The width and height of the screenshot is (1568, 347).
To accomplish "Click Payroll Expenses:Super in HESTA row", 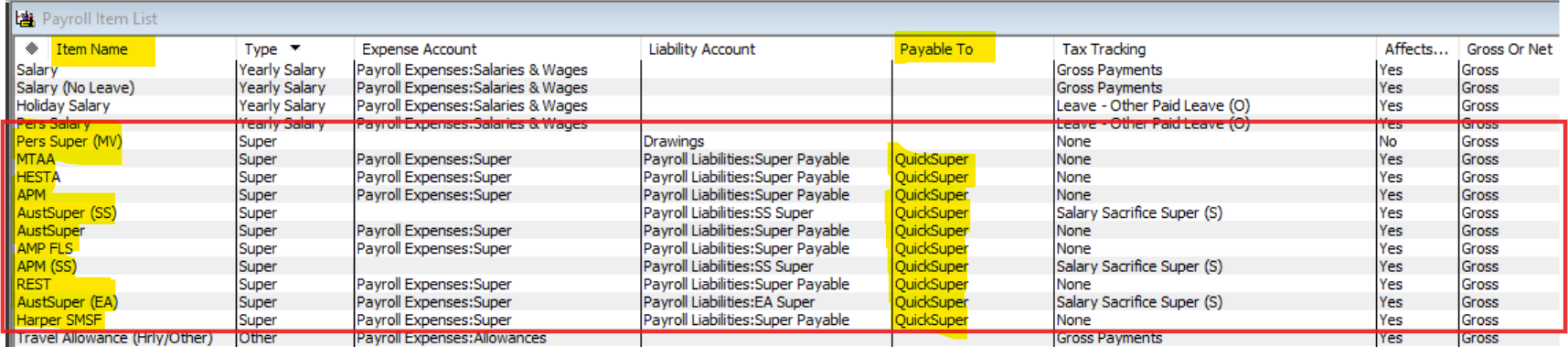I will point(433,177).
